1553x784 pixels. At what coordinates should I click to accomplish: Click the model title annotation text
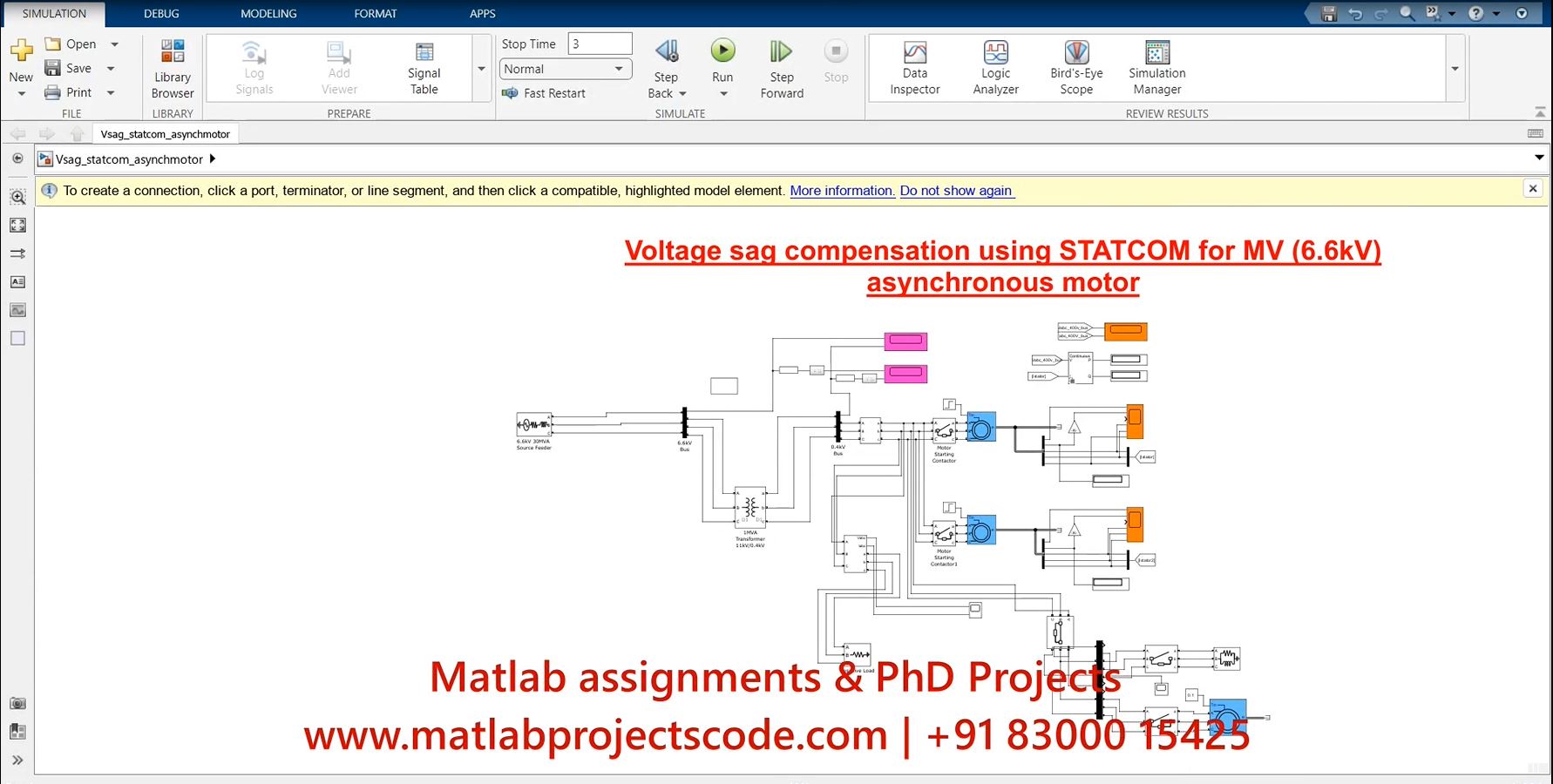(x=1003, y=267)
